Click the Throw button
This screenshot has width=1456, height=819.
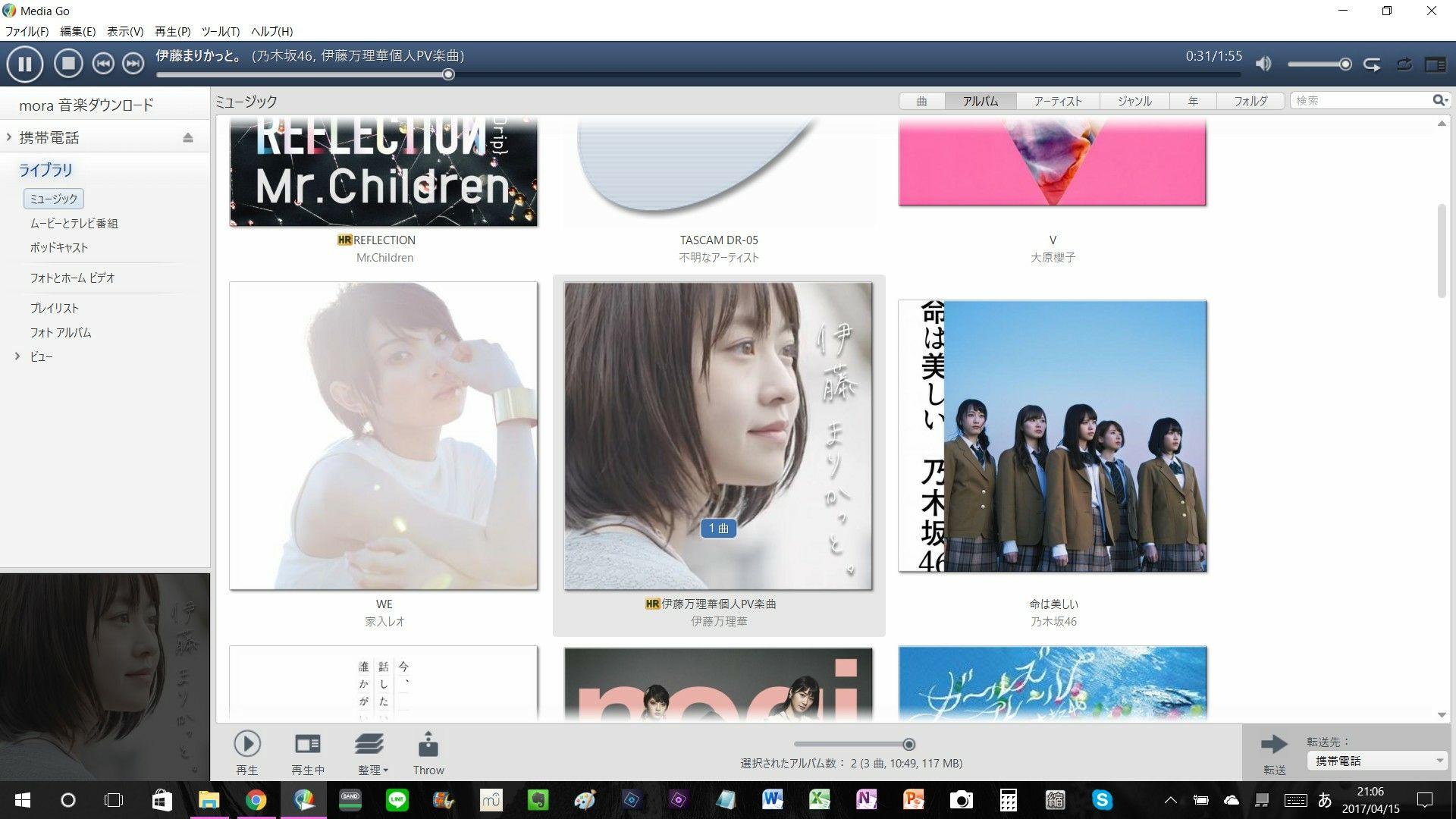tap(428, 752)
